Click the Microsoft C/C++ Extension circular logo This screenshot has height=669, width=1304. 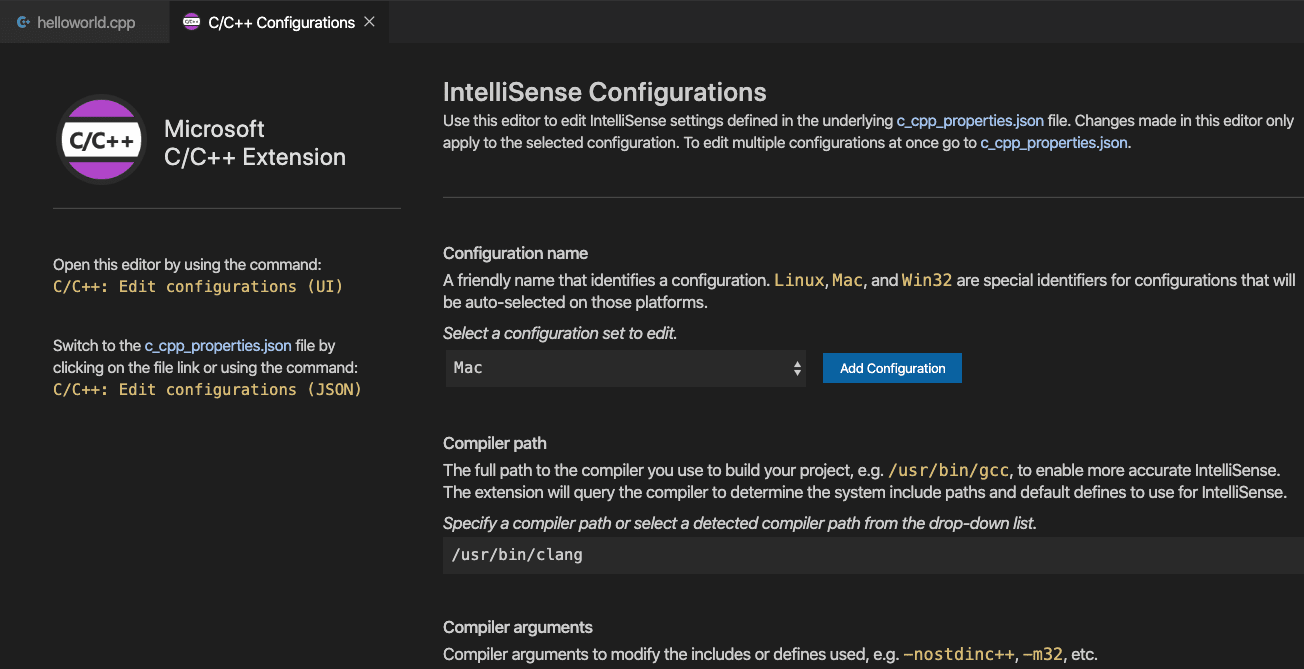coord(101,140)
